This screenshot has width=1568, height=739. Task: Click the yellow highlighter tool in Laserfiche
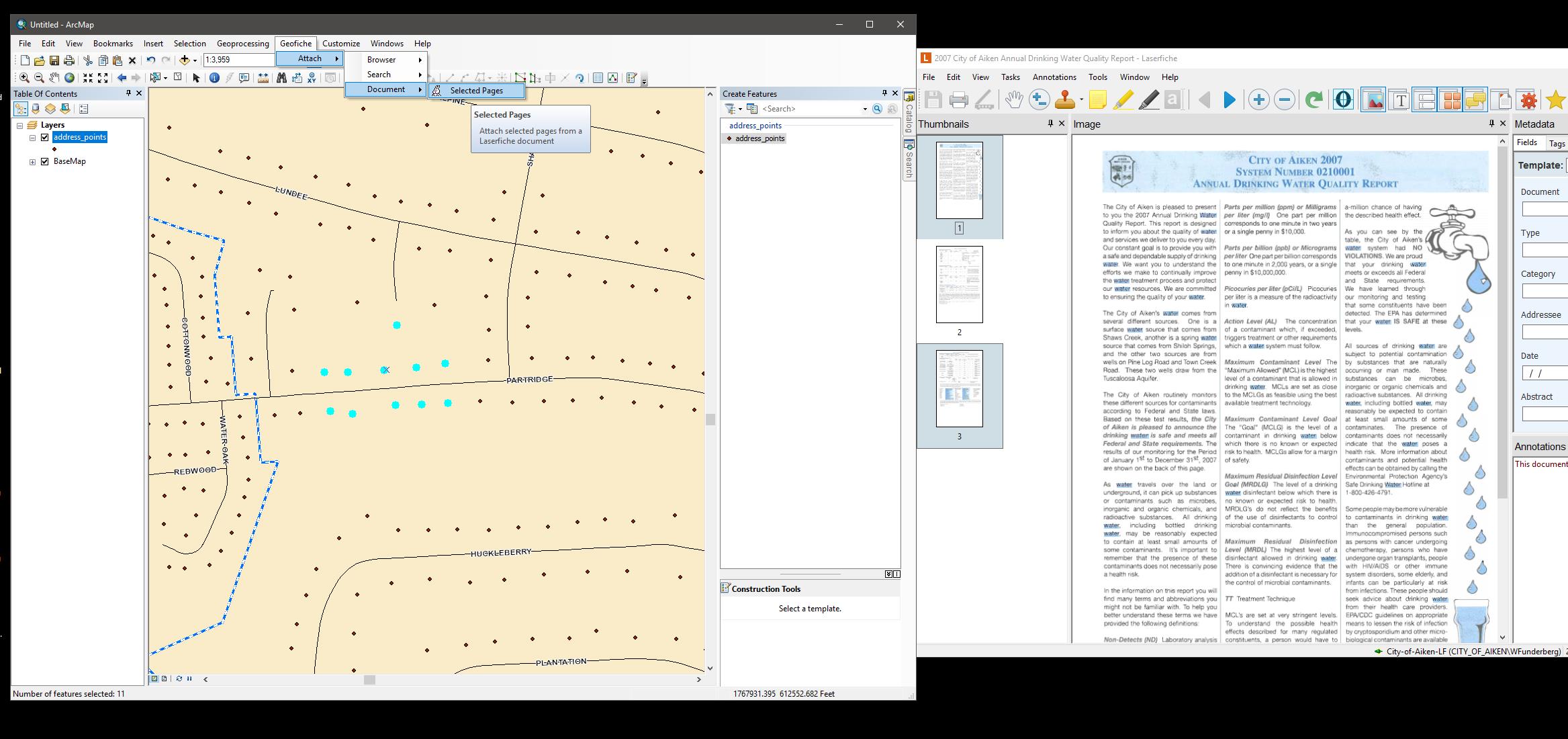(x=1123, y=100)
